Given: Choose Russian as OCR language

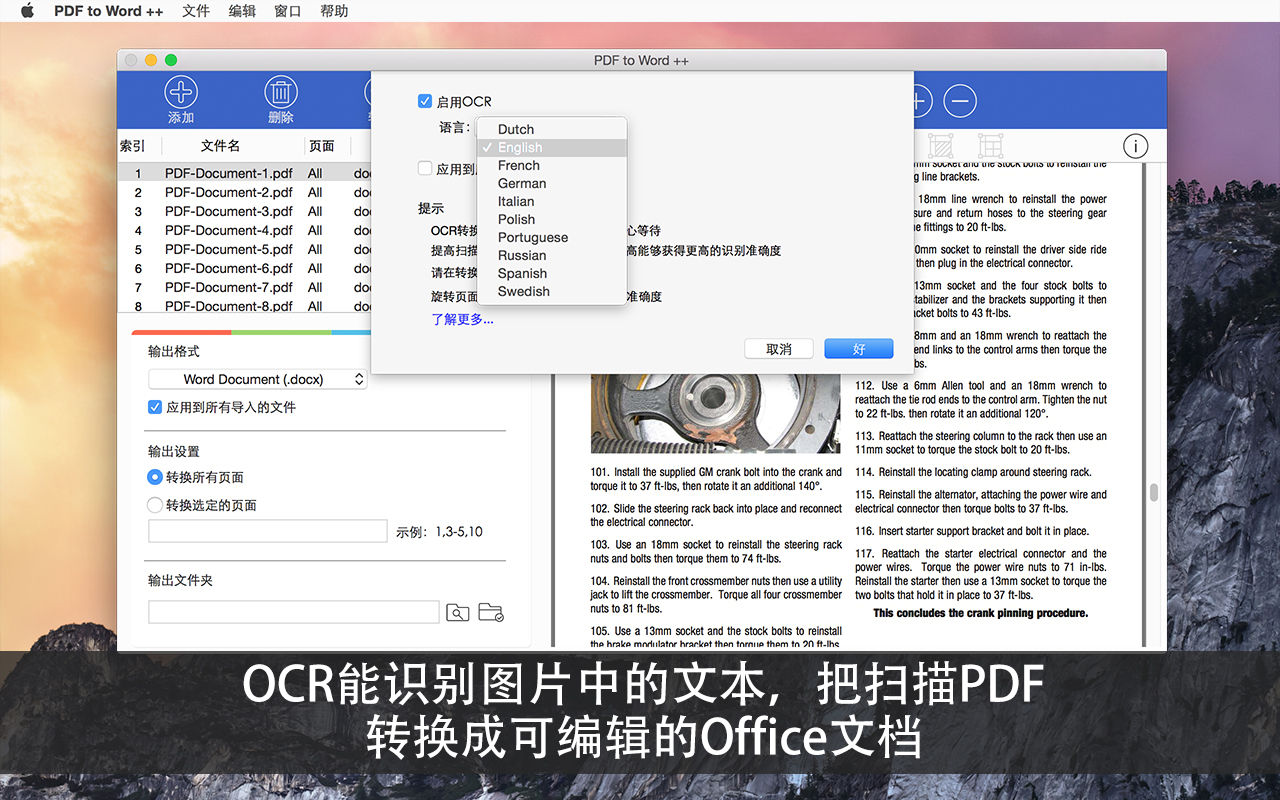Looking at the screenshot, I should [x=552, y=255].
